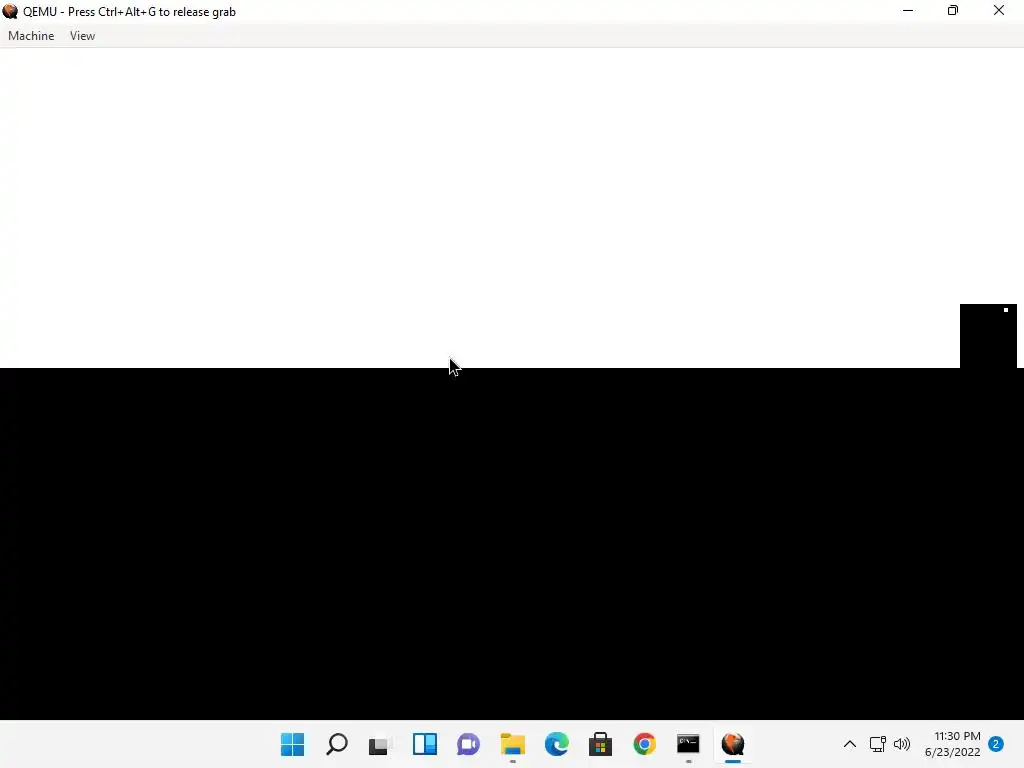Viewport: 1024px width, 768px height.
Task: Open the View menu in QEMU
Action: pyautogui.click(x=82, y=36)
